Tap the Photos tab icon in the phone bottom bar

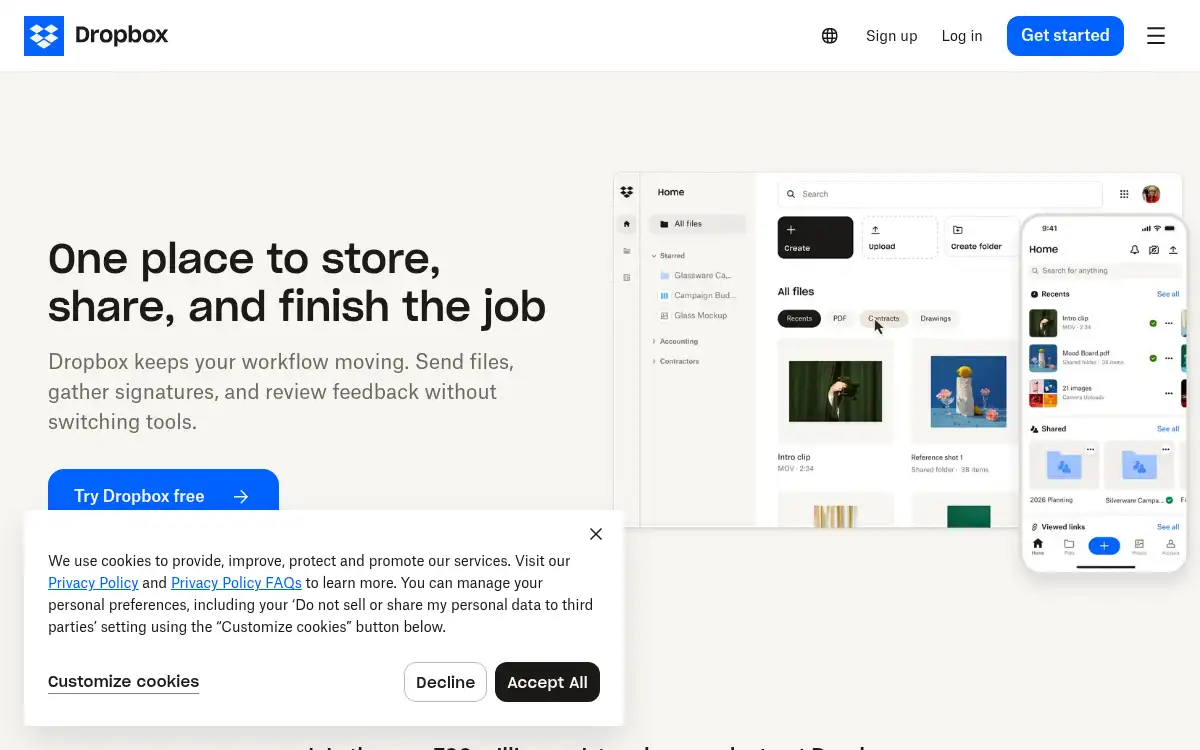(x=1139, y=546)
